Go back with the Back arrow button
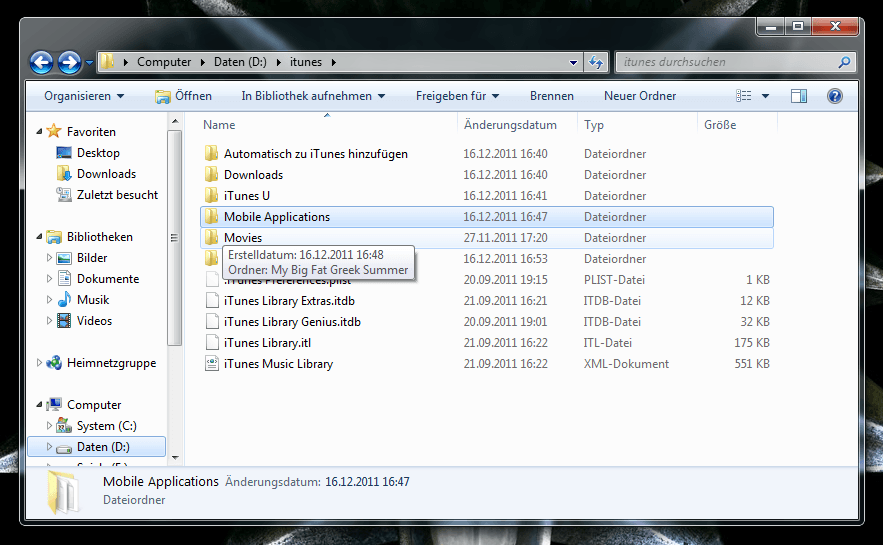The height and width of the screenshot is (545, 883). click(x=42, y=62)
